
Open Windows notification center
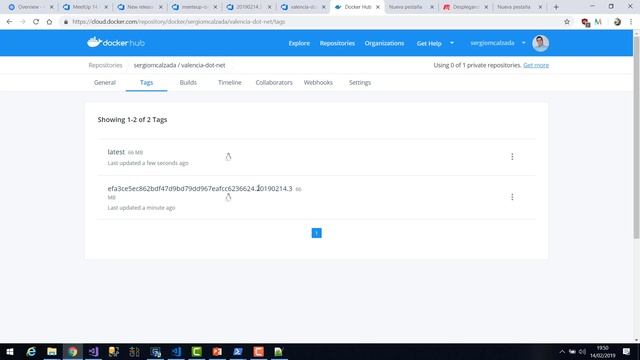(x=627, y=351)
